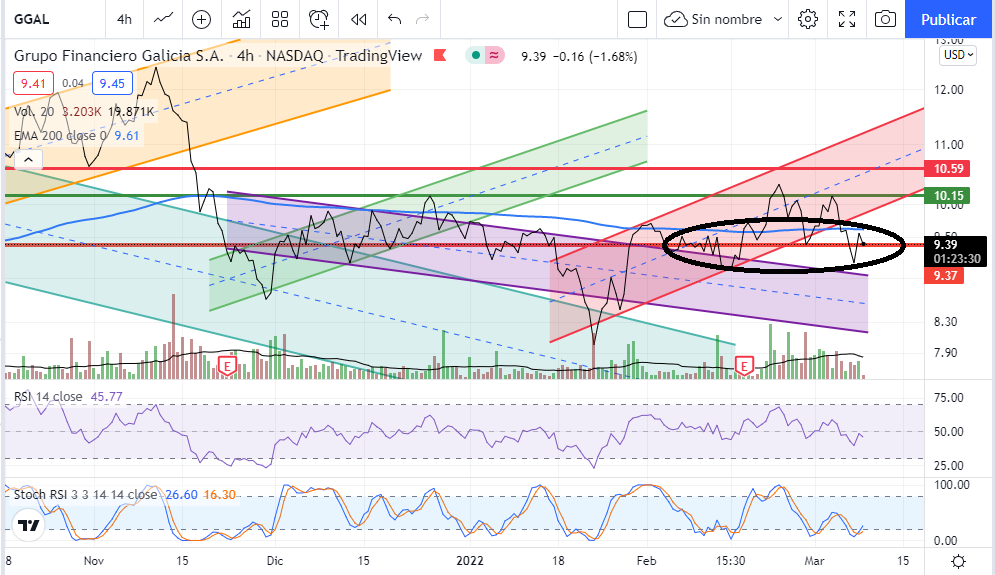Screen dimensions: 995x575
Task: Click the red flag icon beside TradingView title
Action: point(440,56)
